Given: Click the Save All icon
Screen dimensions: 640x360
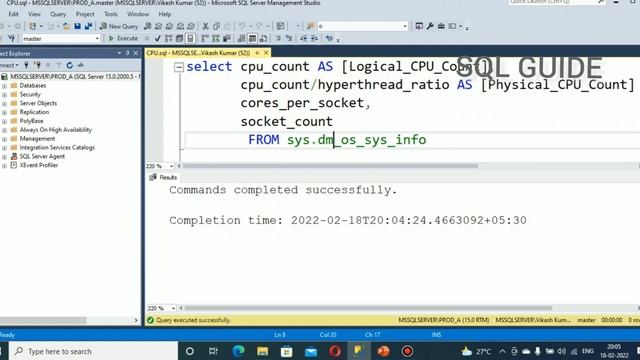Looking at the screenshot, I should 88,26.
